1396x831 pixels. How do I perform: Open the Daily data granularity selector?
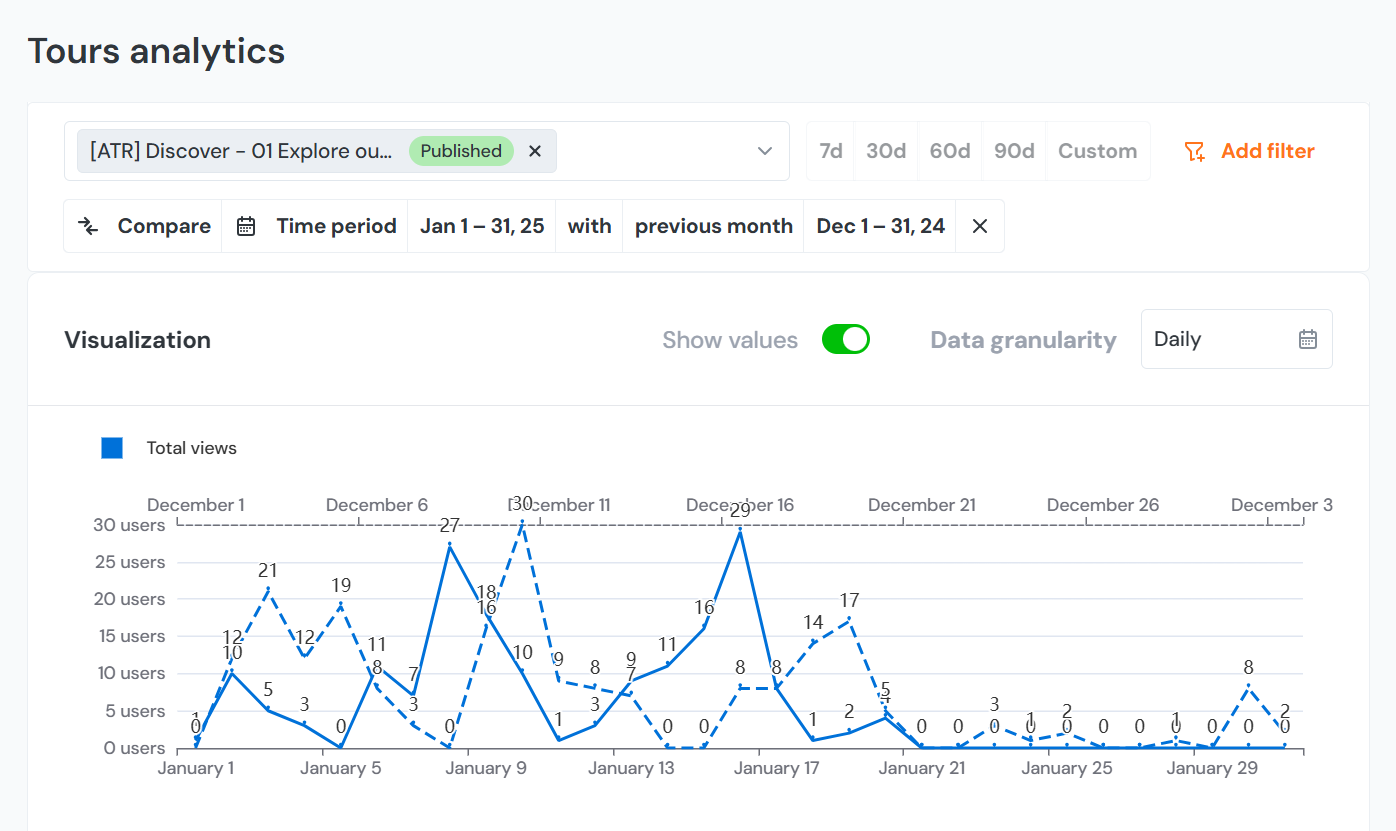tap(1220, 339)
